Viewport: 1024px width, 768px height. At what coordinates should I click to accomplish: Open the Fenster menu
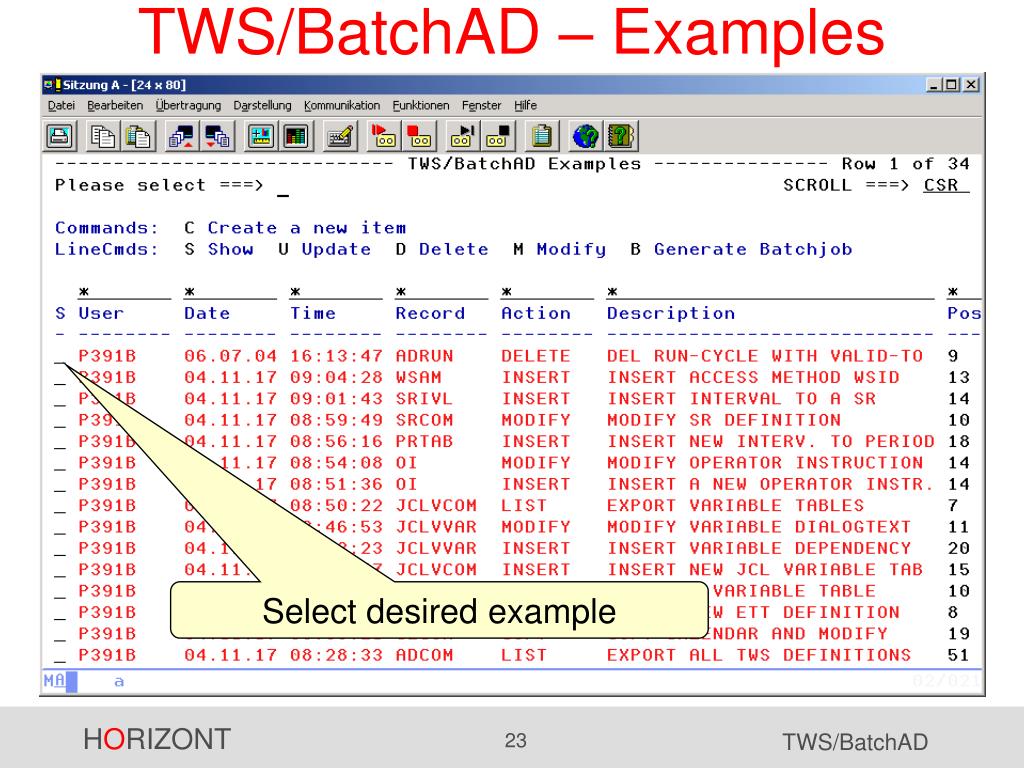[481, 105]
